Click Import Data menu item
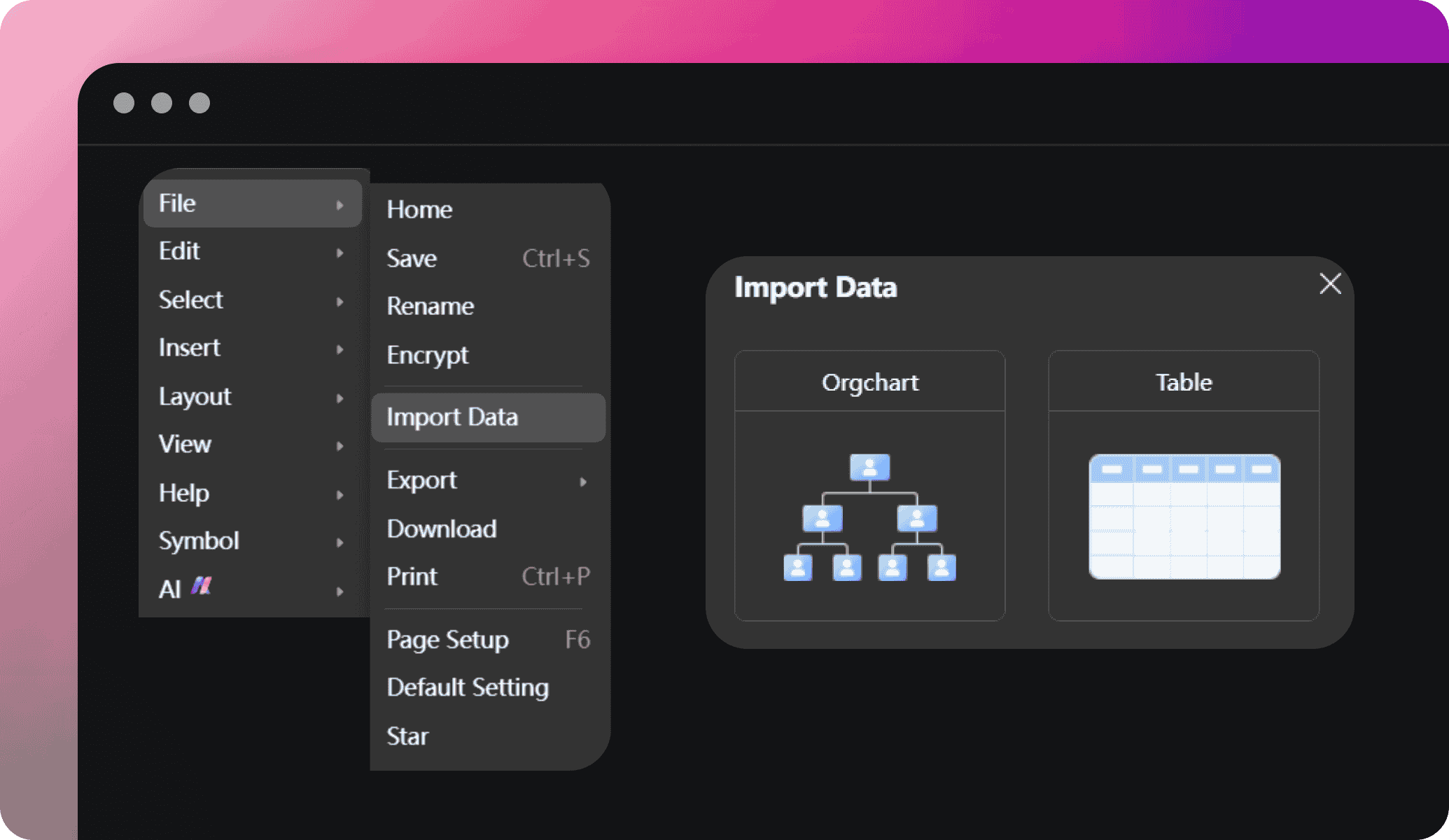 click(489, 417)
